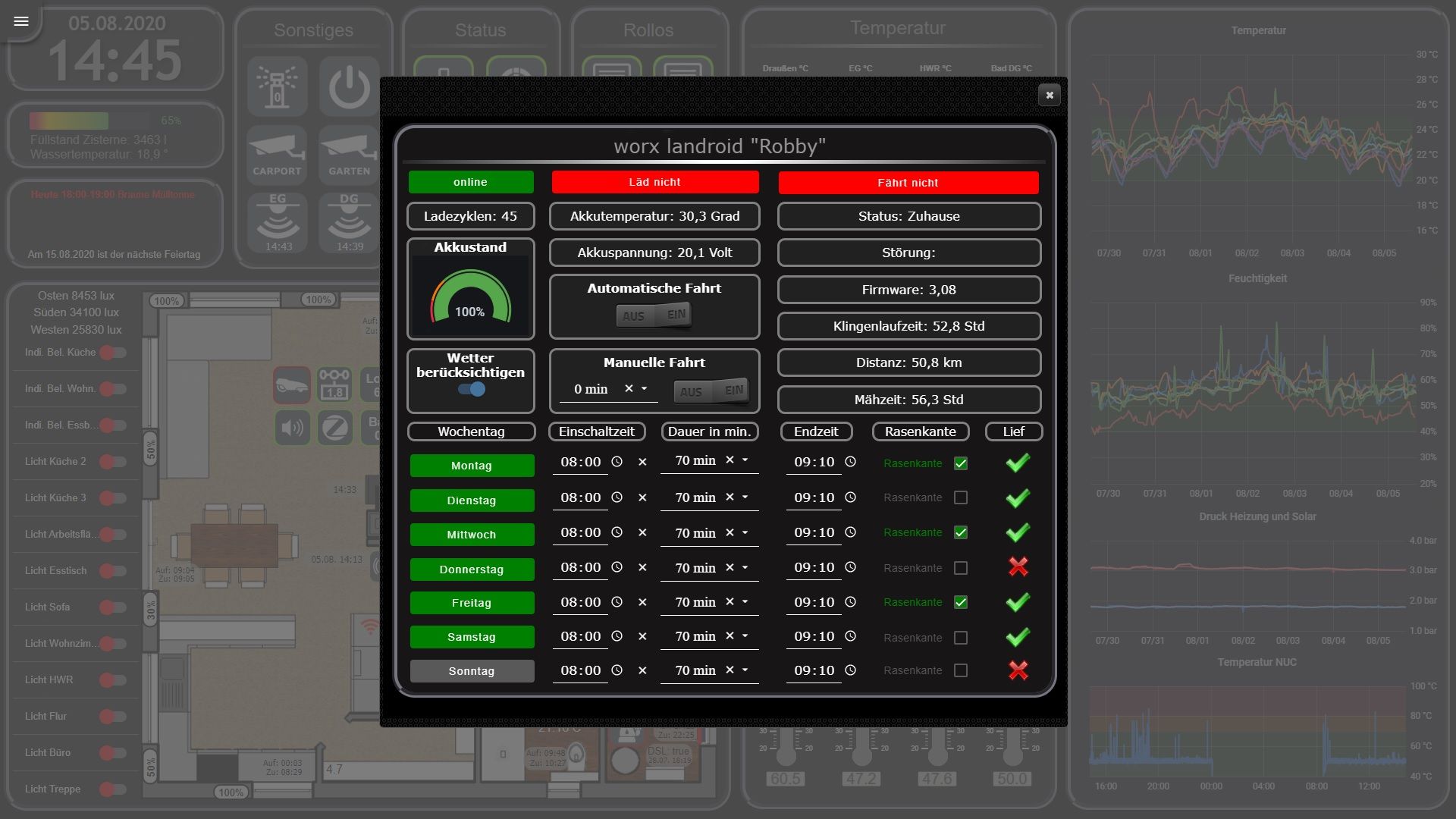The width and height of the screenshot is (1456, 819).
Task: Open the hamburger menu icon
Action: [x=21, y=21]
